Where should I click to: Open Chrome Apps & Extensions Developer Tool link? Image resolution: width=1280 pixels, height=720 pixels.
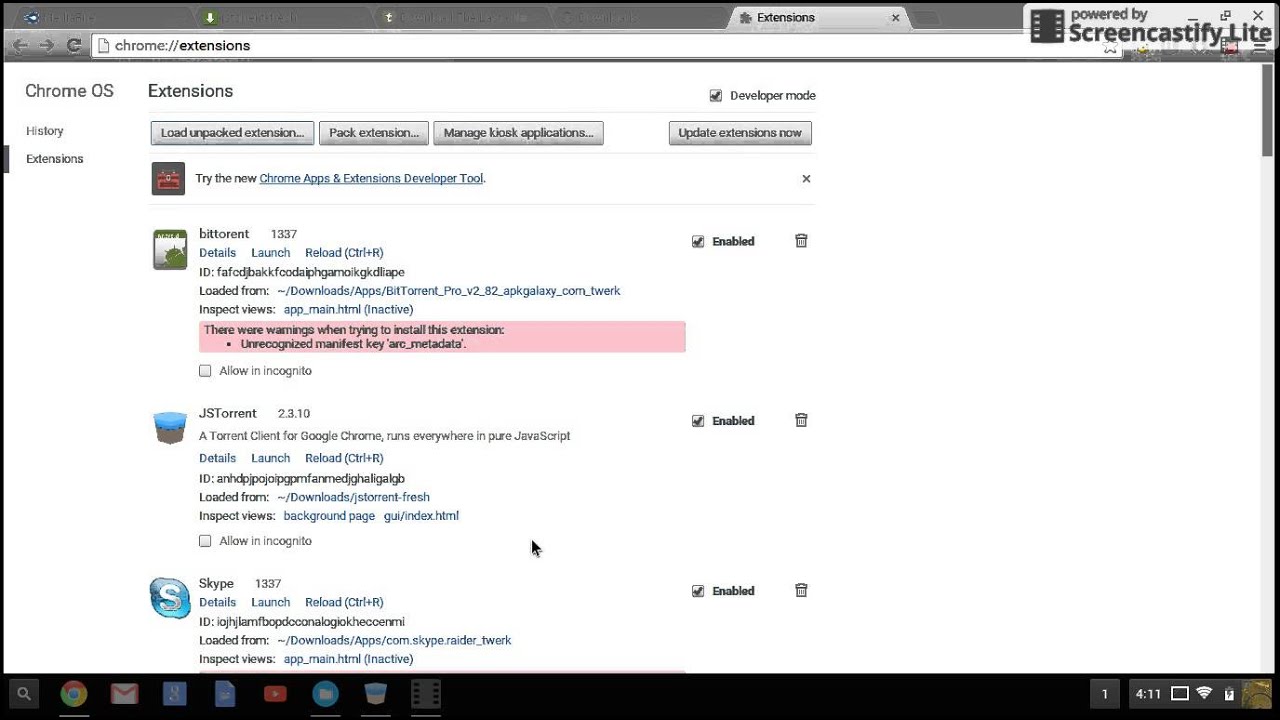371,178
